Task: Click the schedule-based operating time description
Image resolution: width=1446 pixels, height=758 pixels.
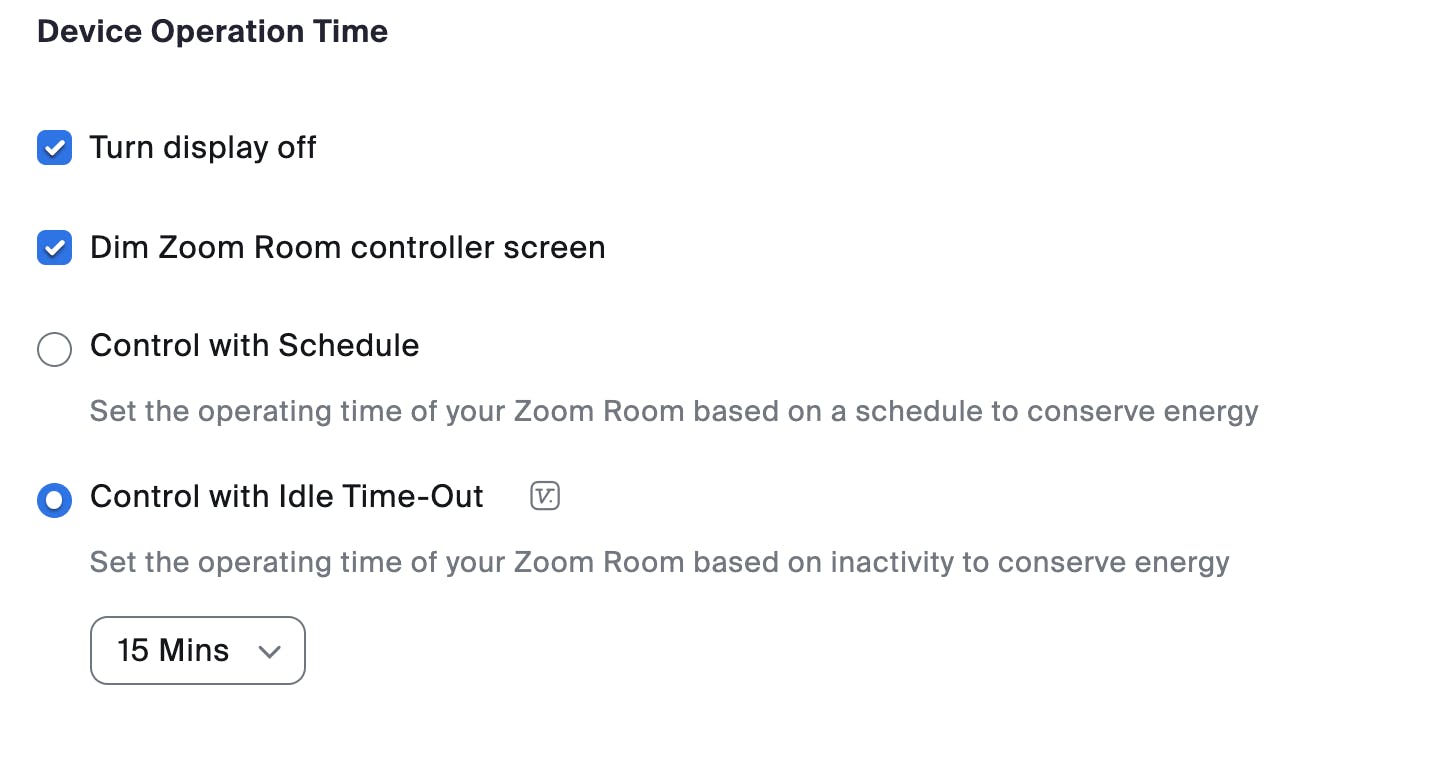Action: [673, 411]
